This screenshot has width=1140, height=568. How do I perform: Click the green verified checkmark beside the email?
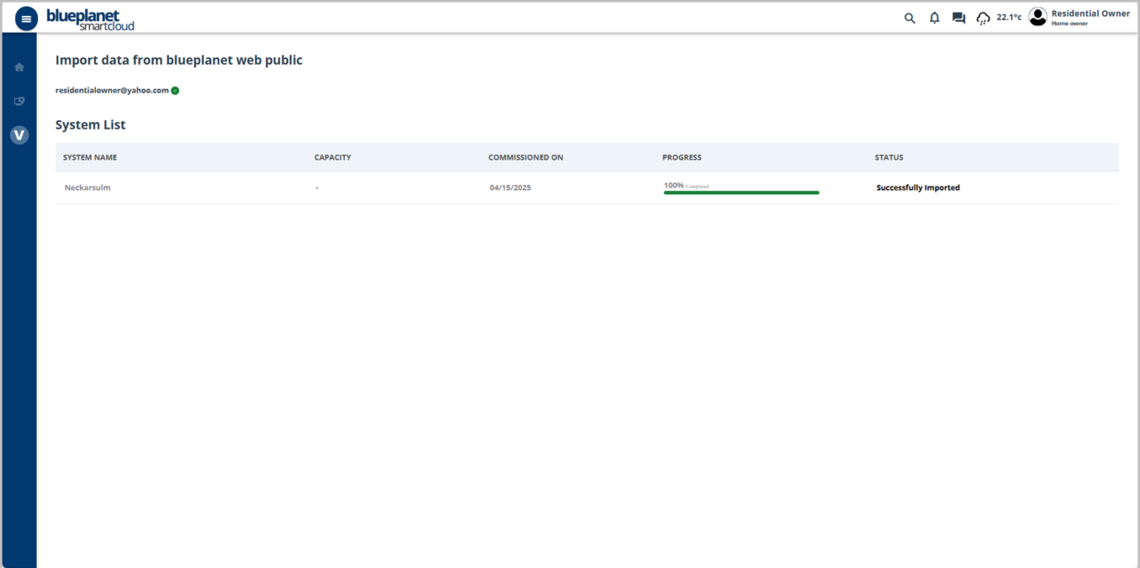tap(175, 90)
